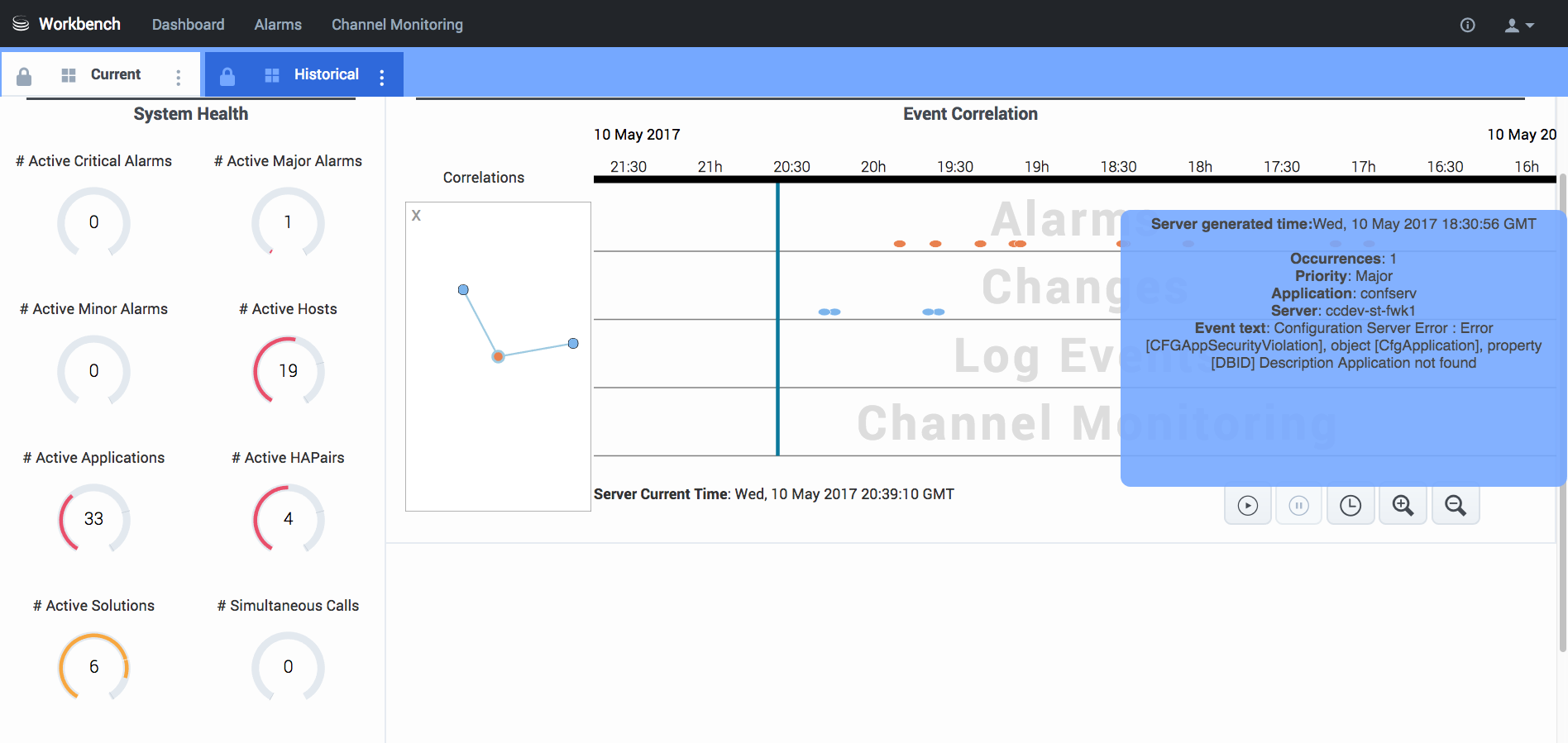The width and height of the screenshot is (1568, 743).
Task: Click the play button in timeline controls
Action: pyautogui.click(x=1247, y=506)
